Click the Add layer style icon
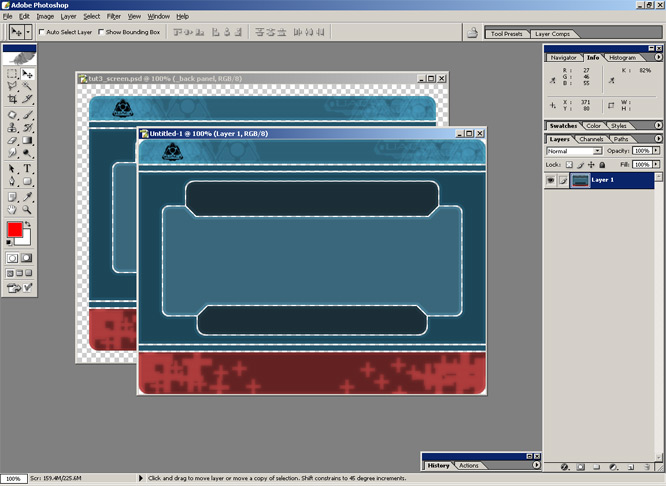Screen dimensions: 666x486 point(564,467)
